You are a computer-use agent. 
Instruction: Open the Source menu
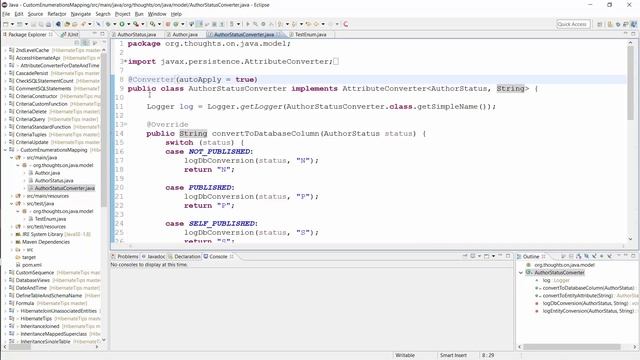tap(35, 14)
